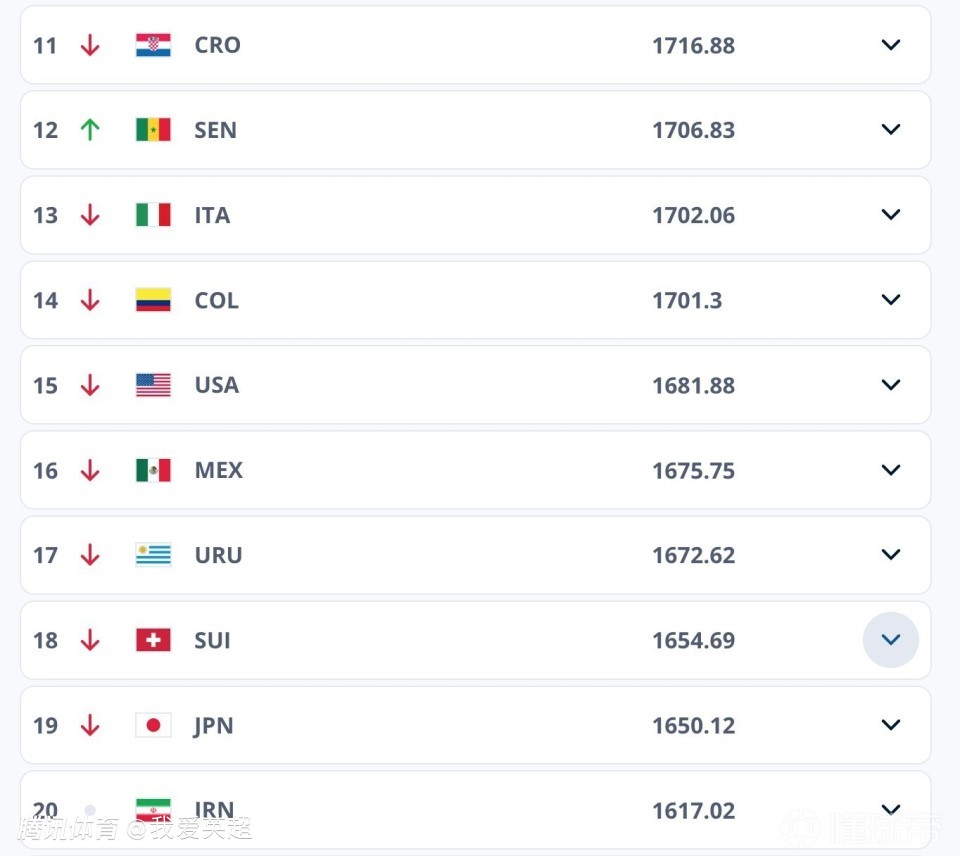Click the Japan flag icon
The width and height of the screenshot is (960, 856).
pyautogui.click(x=153, y=725)
